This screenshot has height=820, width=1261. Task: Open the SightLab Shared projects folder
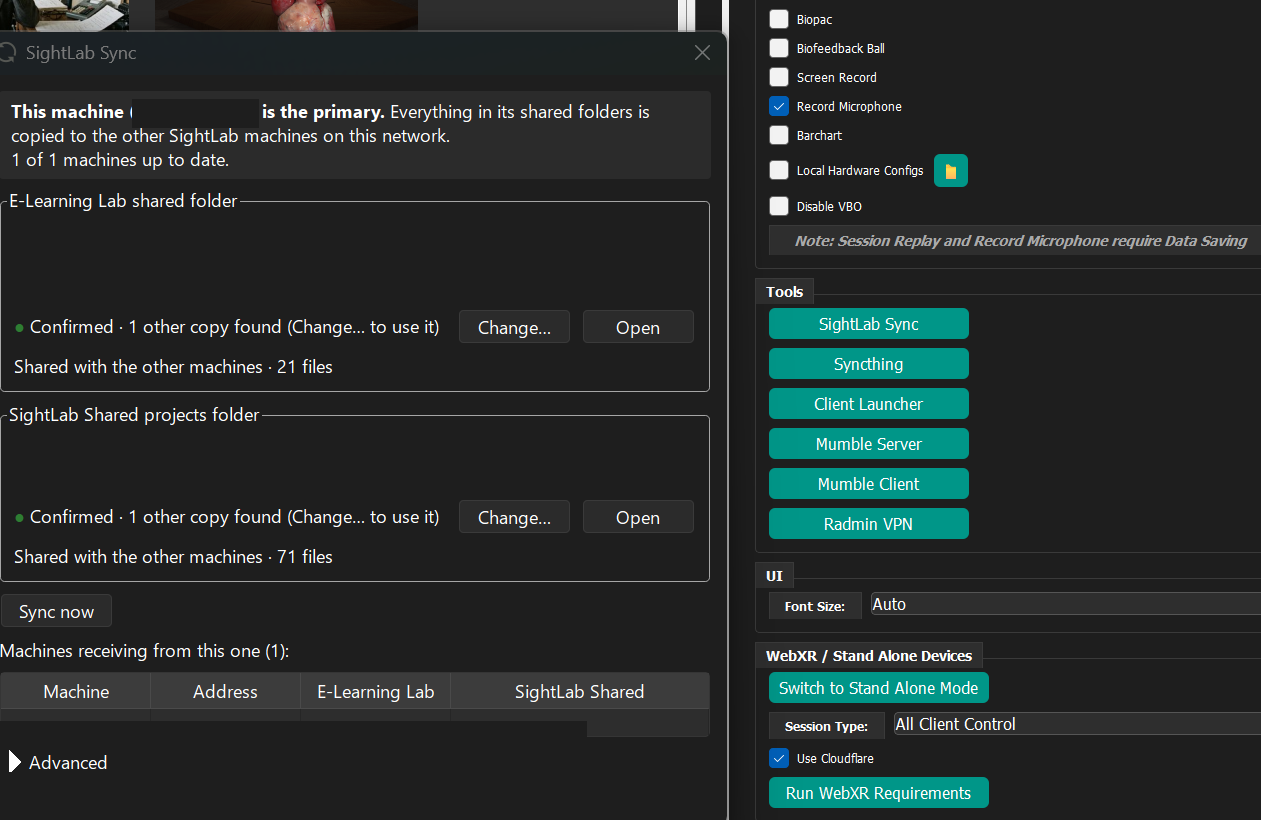click(x=638, y=517)
